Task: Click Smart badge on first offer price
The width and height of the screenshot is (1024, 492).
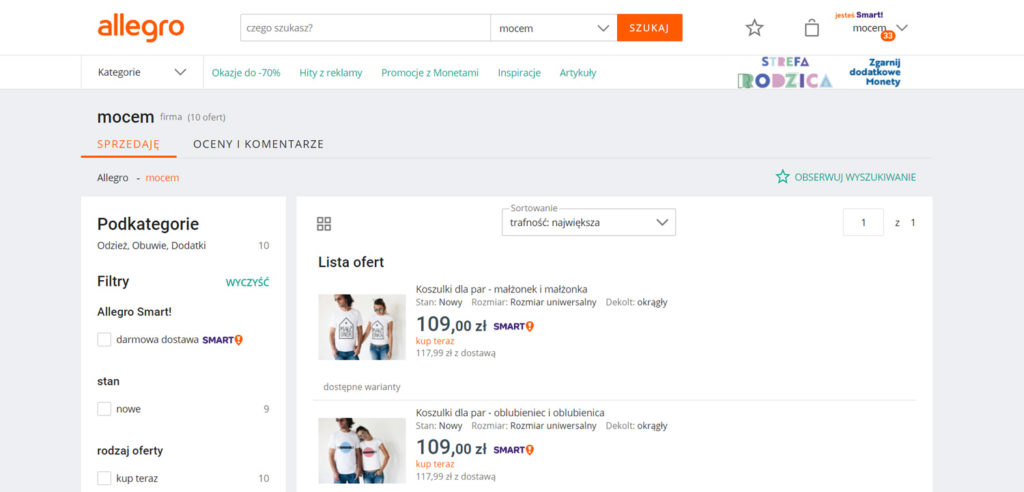Action: coord(513,326)
